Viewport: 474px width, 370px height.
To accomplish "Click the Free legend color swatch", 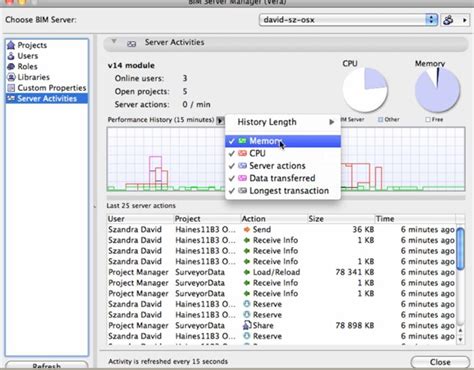I will tap(428, 119).
